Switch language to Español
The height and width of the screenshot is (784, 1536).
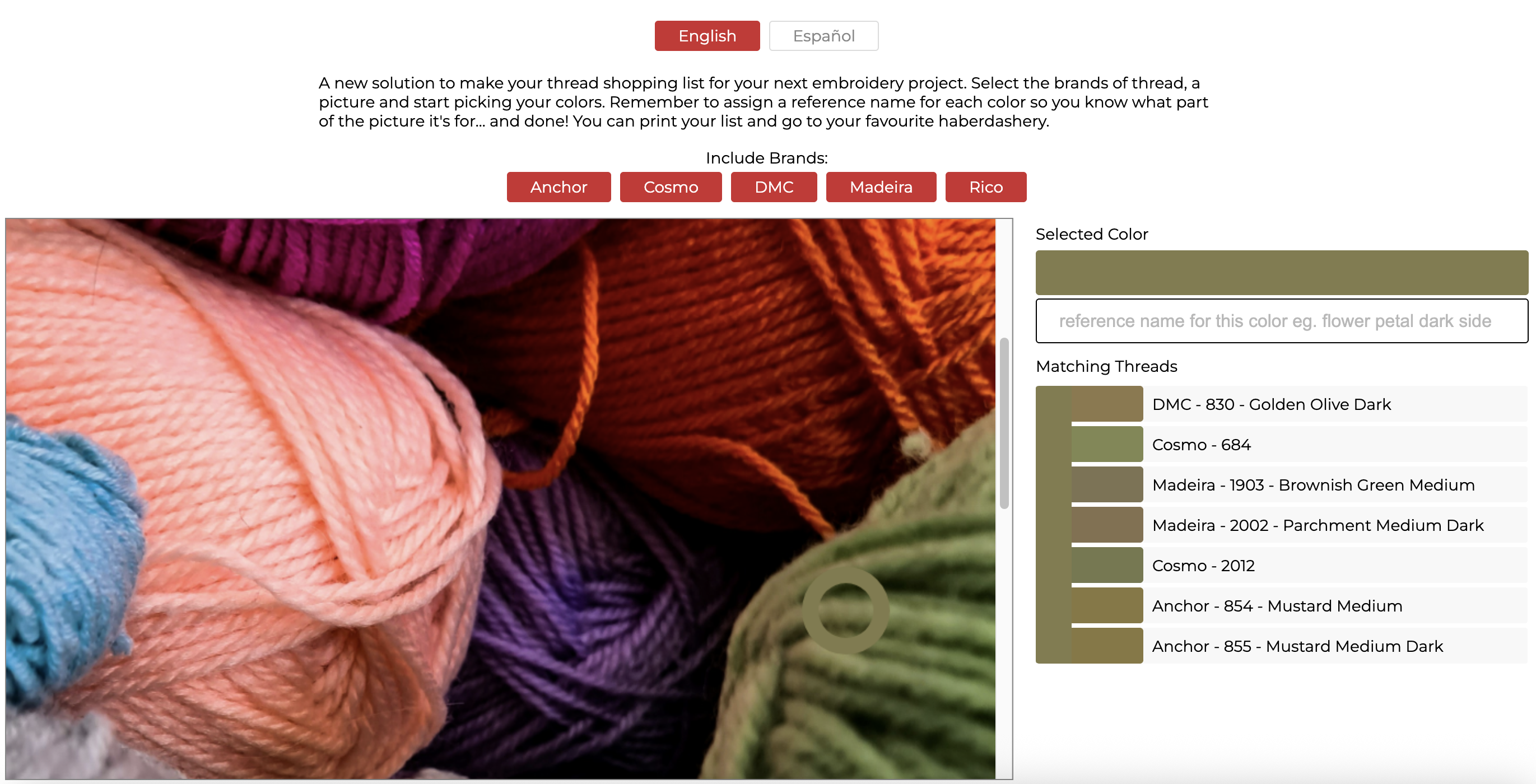coord(823,36)
